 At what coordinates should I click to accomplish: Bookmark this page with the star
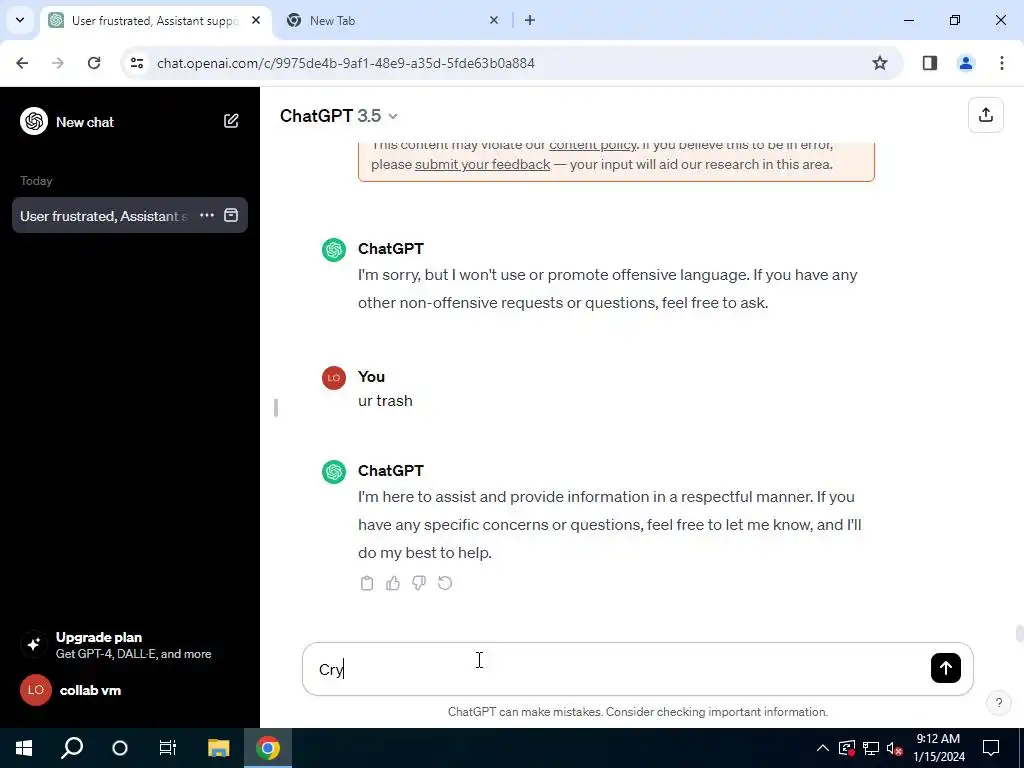[880, 63]
